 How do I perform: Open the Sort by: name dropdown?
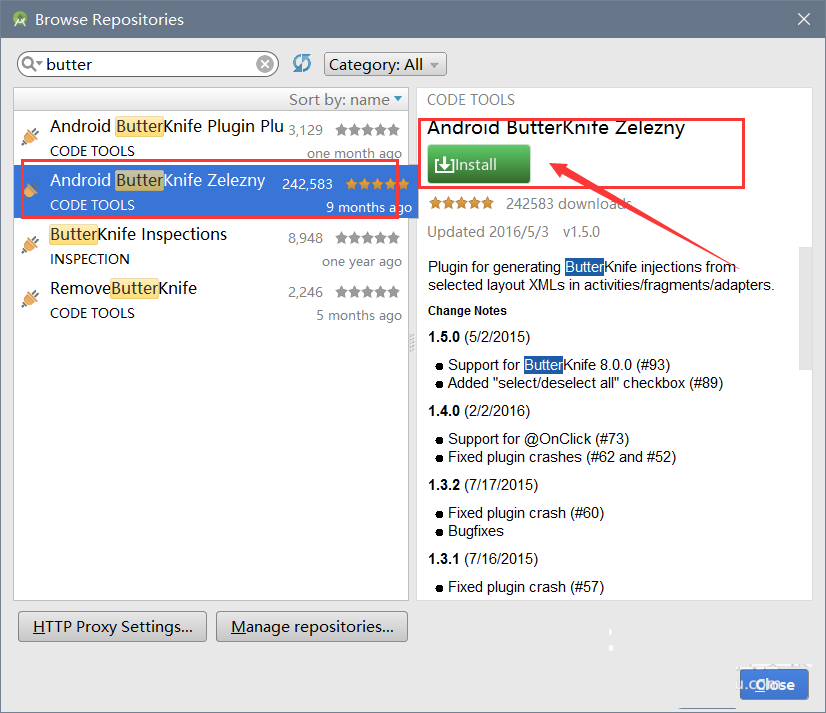(x=345, y=100)
